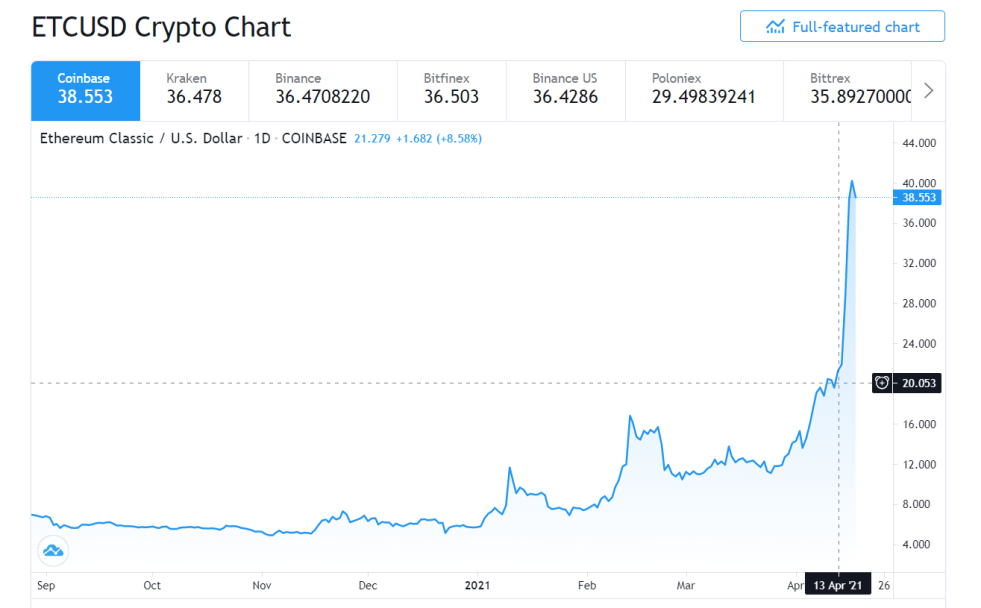This screenshot has width=981, height=608.
Task: Click the 20.053 crosshair price label
Action: click(918, 383)
